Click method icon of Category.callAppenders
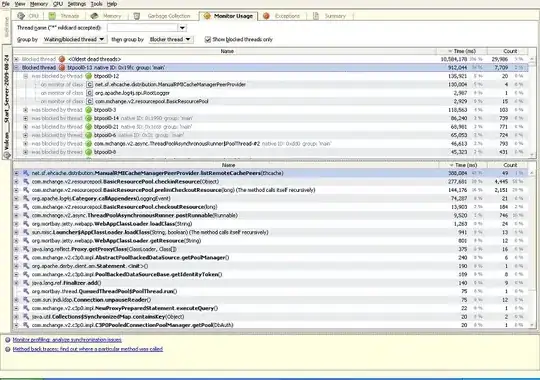The image size is (540, 380). point(26,198)
